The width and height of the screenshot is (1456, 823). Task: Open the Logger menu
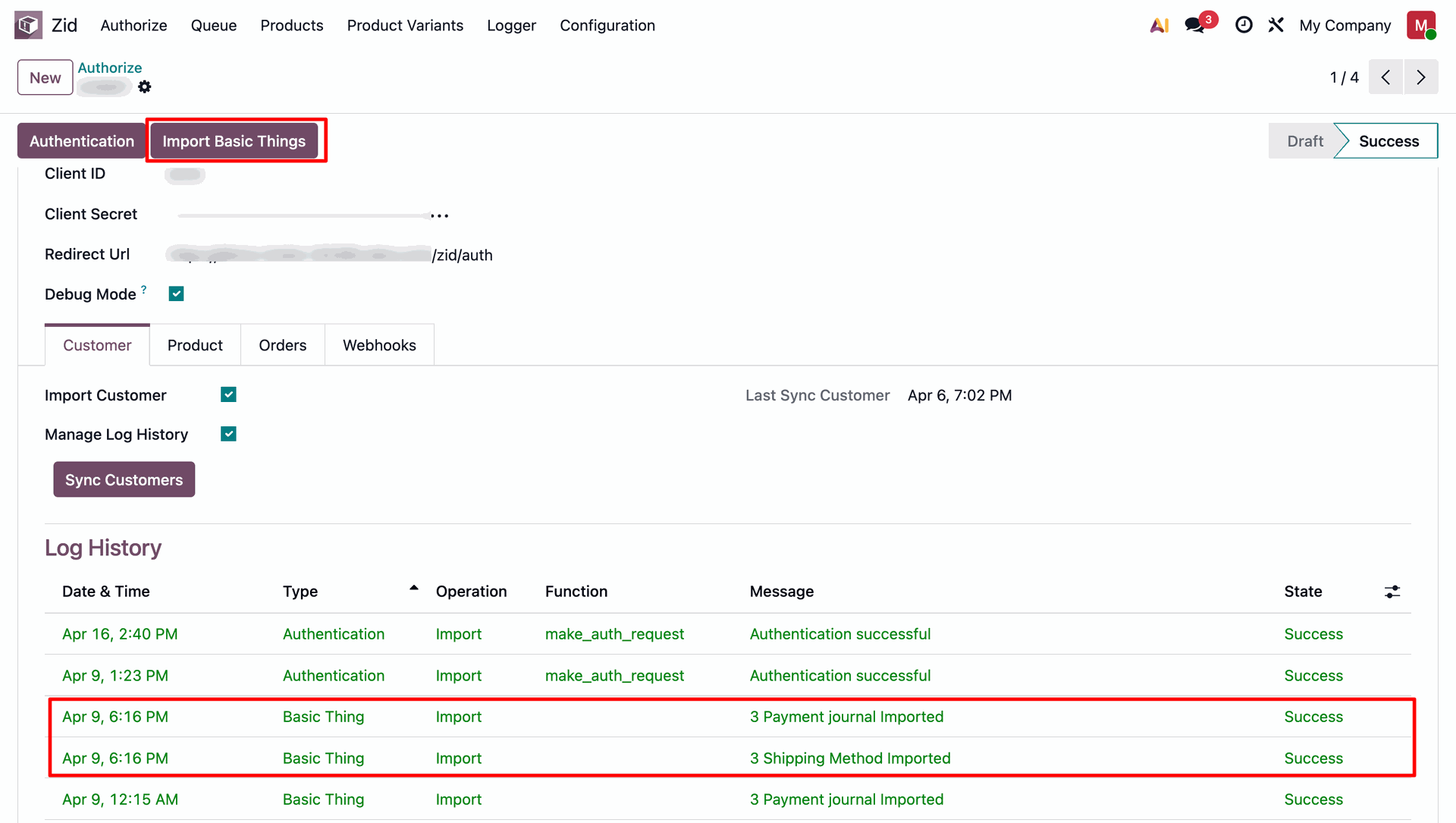511,25
